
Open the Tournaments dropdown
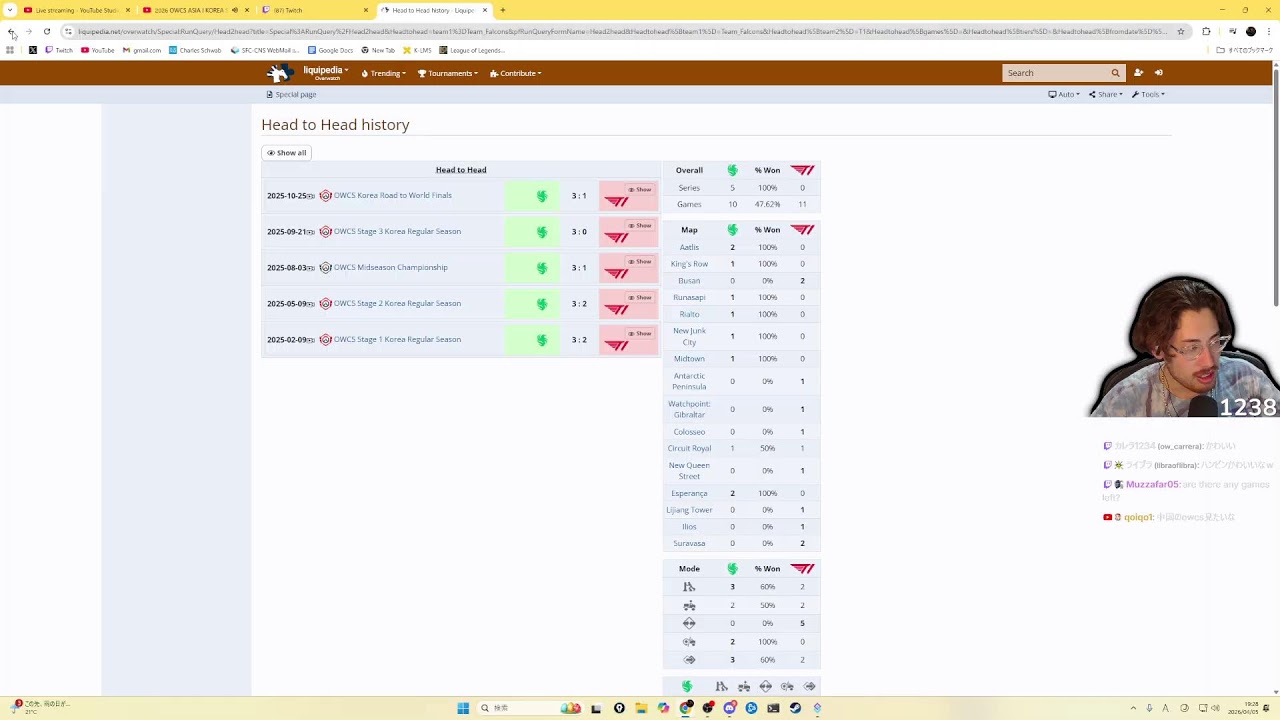click(x=448, y=73)
